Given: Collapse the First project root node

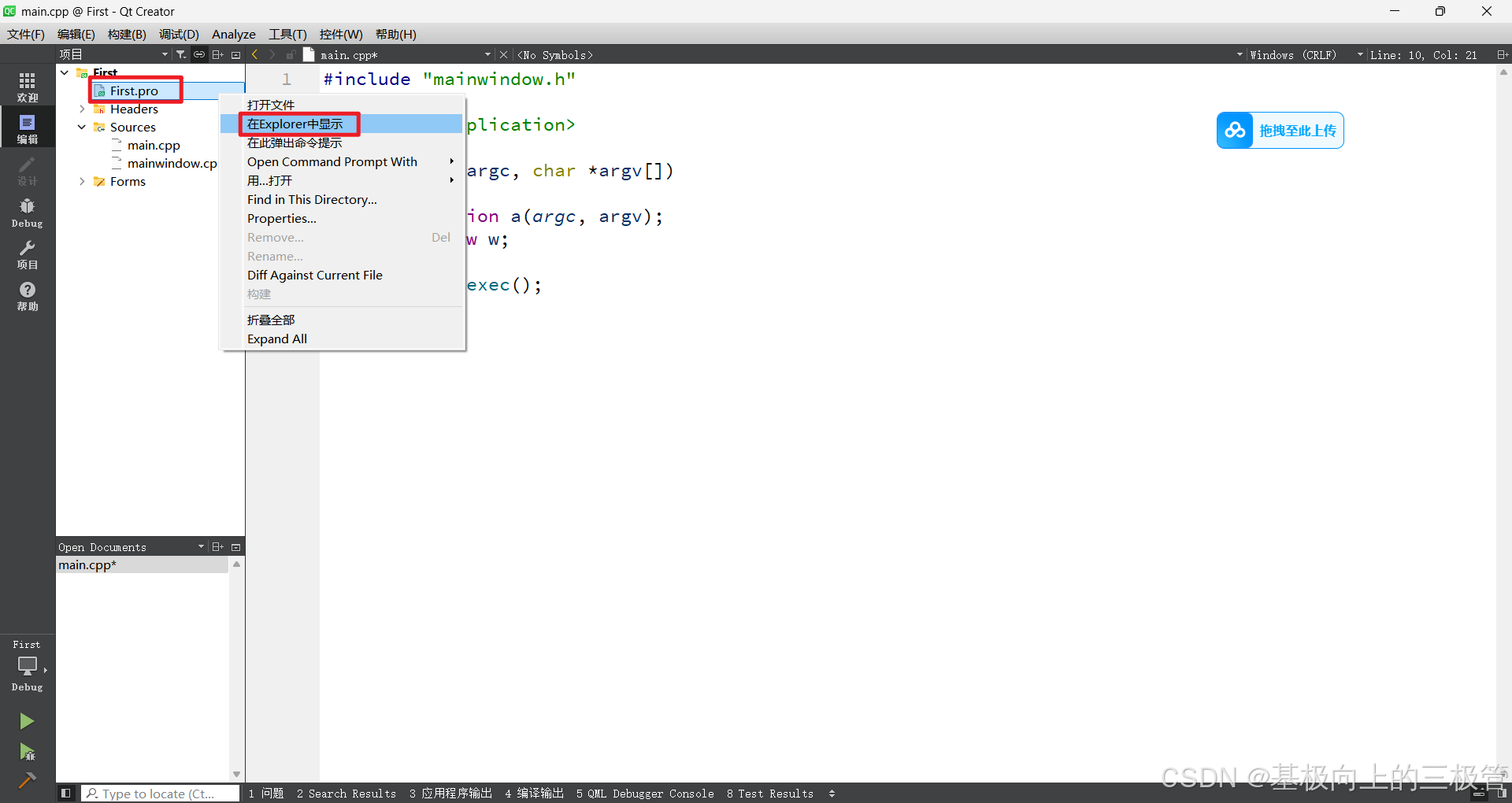Looking at the screenshot, I should [x=65, y=72].
